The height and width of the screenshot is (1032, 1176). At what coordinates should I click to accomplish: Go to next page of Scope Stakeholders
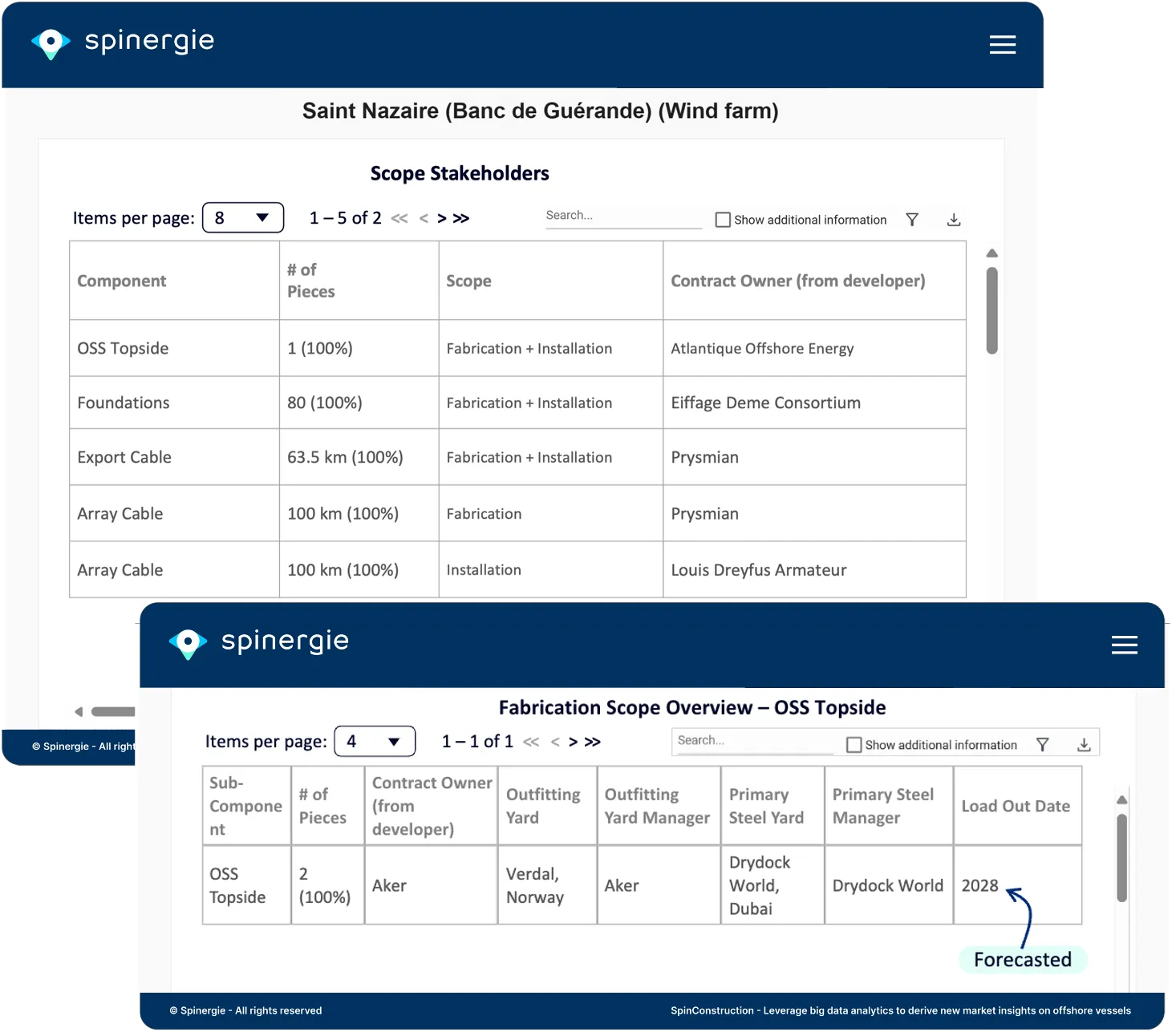click(442, 218)
